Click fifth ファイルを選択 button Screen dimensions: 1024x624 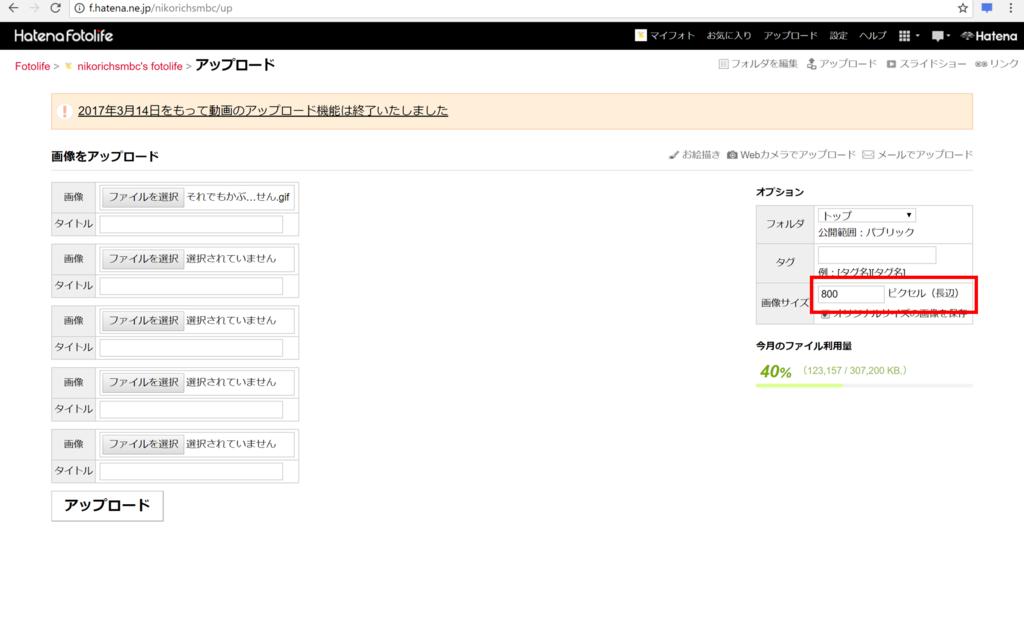click(x=142, y=444)
